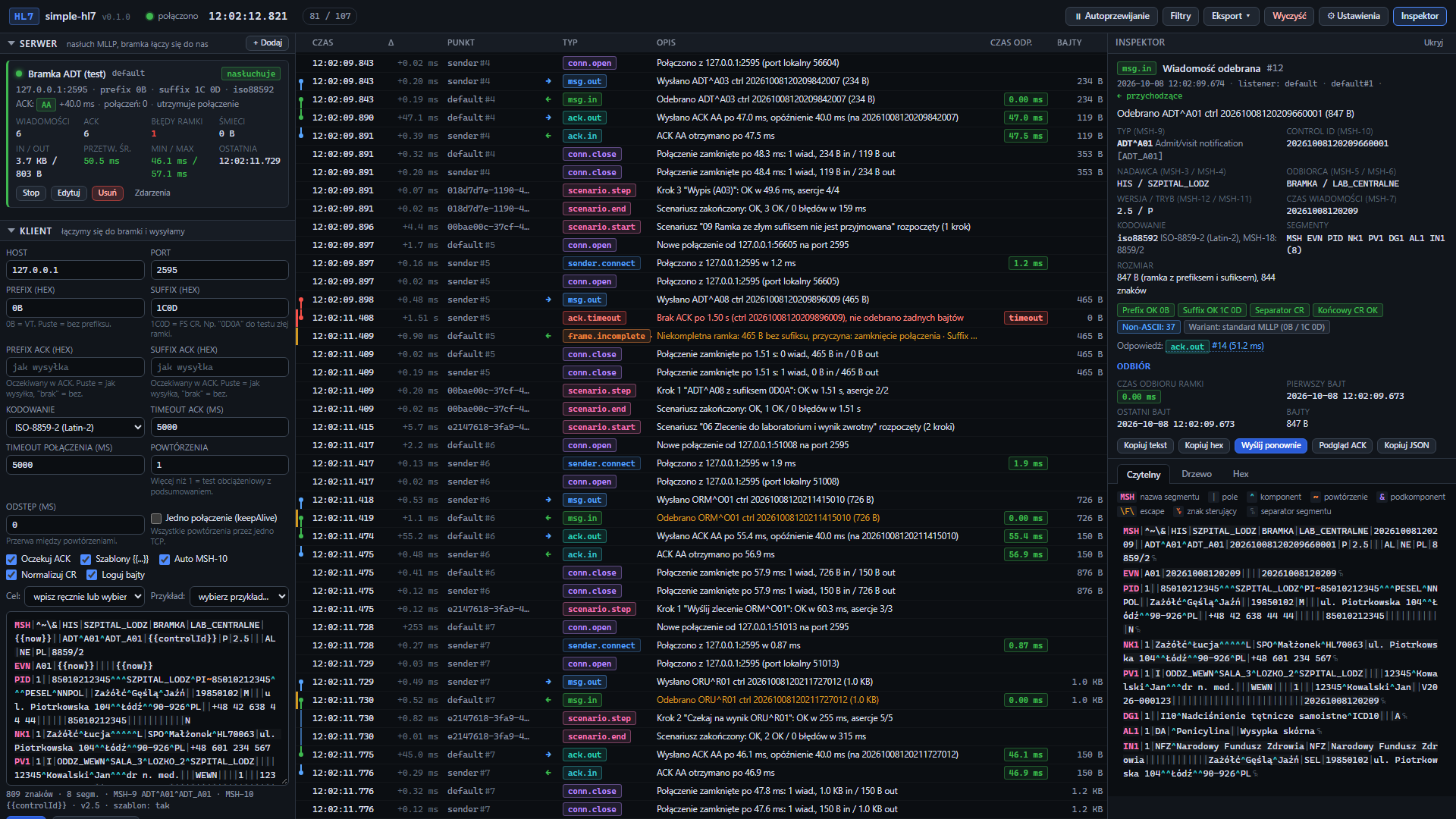Click the pause icon on Autoprzewijanie
Image resolution: width=1456 pixels, height=819 pixels.
coord(1078,16)
